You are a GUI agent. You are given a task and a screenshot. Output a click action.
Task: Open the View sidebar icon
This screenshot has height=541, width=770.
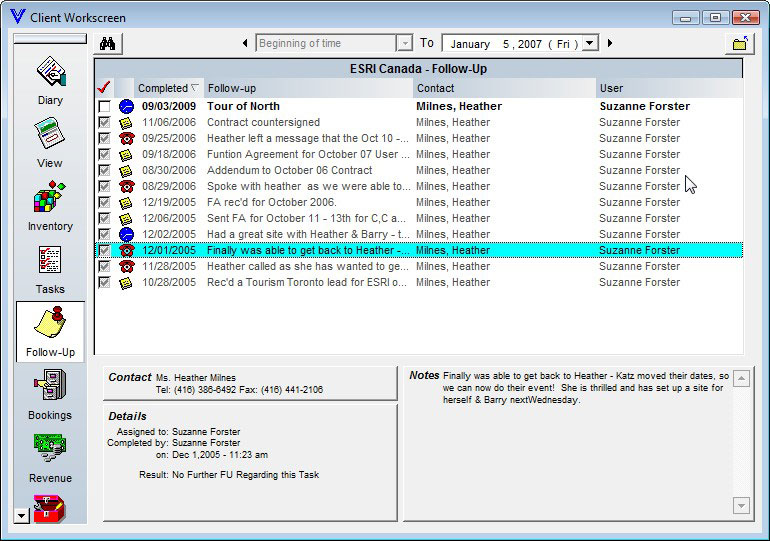pos(50,141)
